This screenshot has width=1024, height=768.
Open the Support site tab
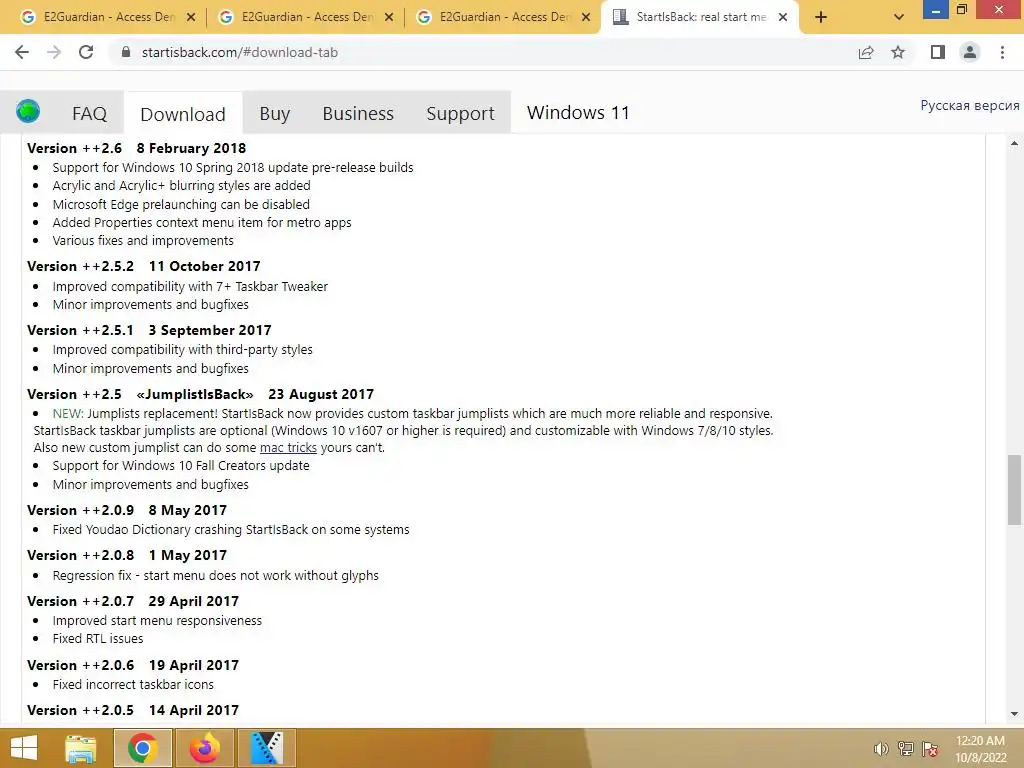[x=460, y=114]
